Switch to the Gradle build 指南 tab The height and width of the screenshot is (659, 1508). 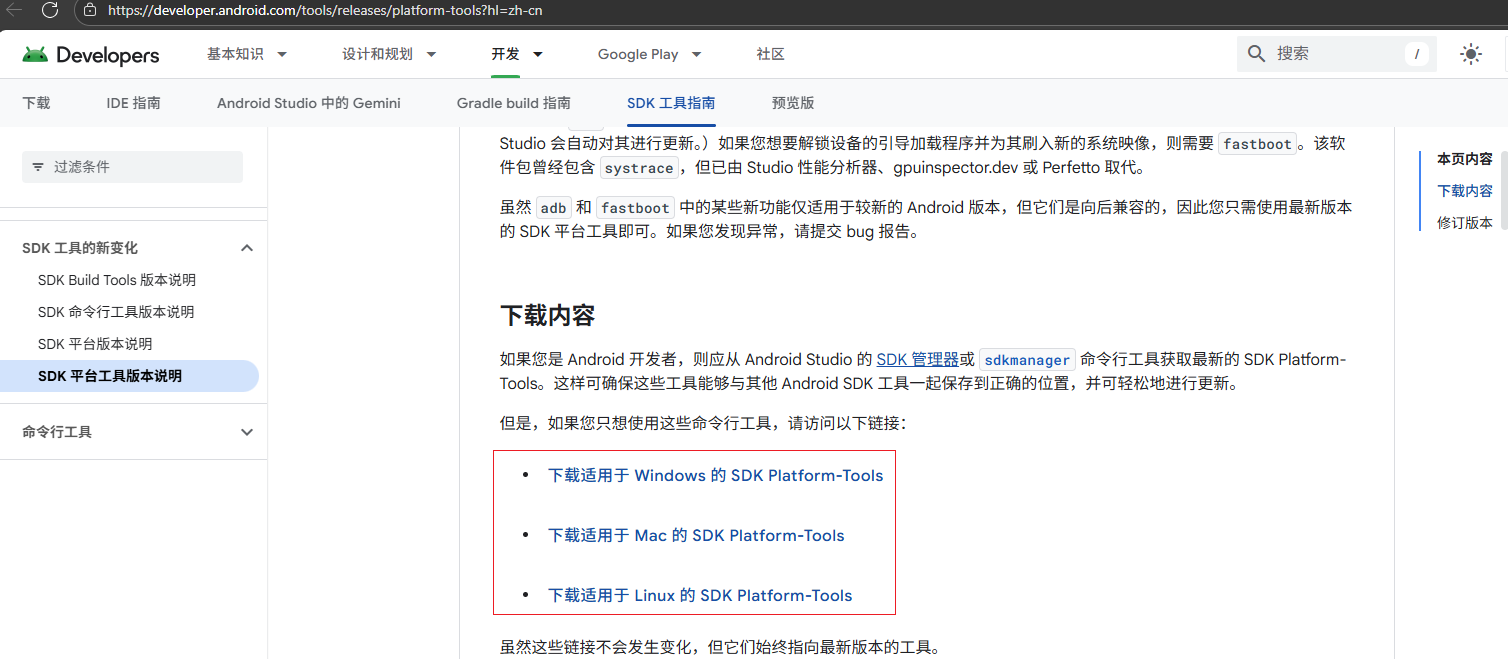pos(513,103)
